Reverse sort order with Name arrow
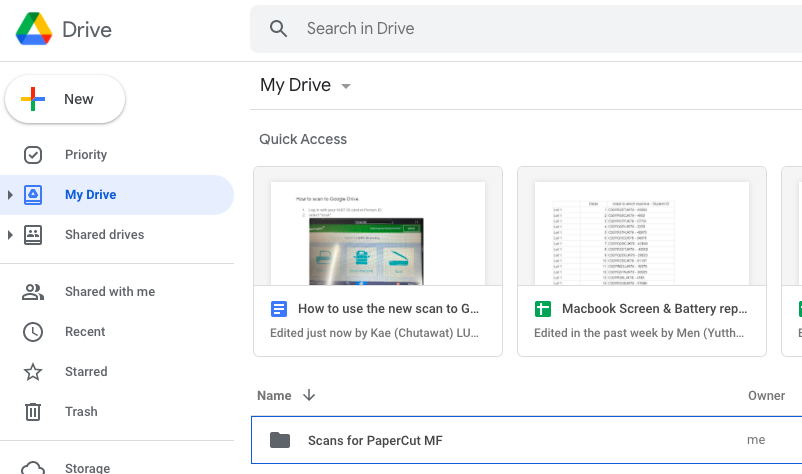The image size is (802, 474). tap(309, 396)
